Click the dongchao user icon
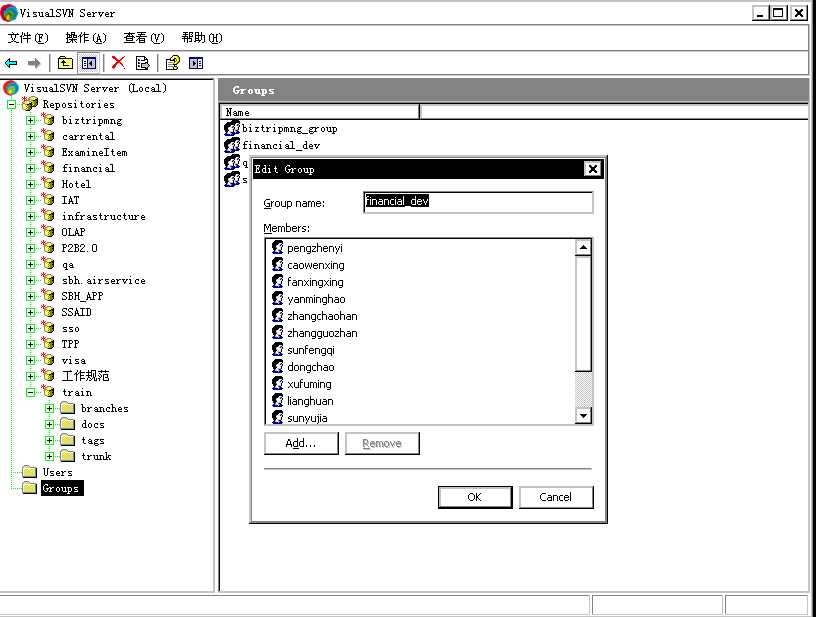 pos(278,366)
